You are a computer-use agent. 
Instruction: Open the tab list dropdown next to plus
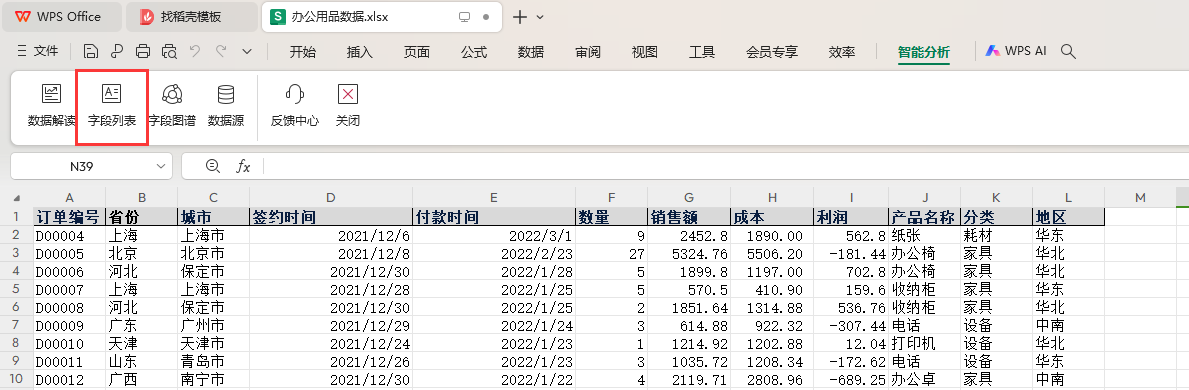click(x=540, y=17)
